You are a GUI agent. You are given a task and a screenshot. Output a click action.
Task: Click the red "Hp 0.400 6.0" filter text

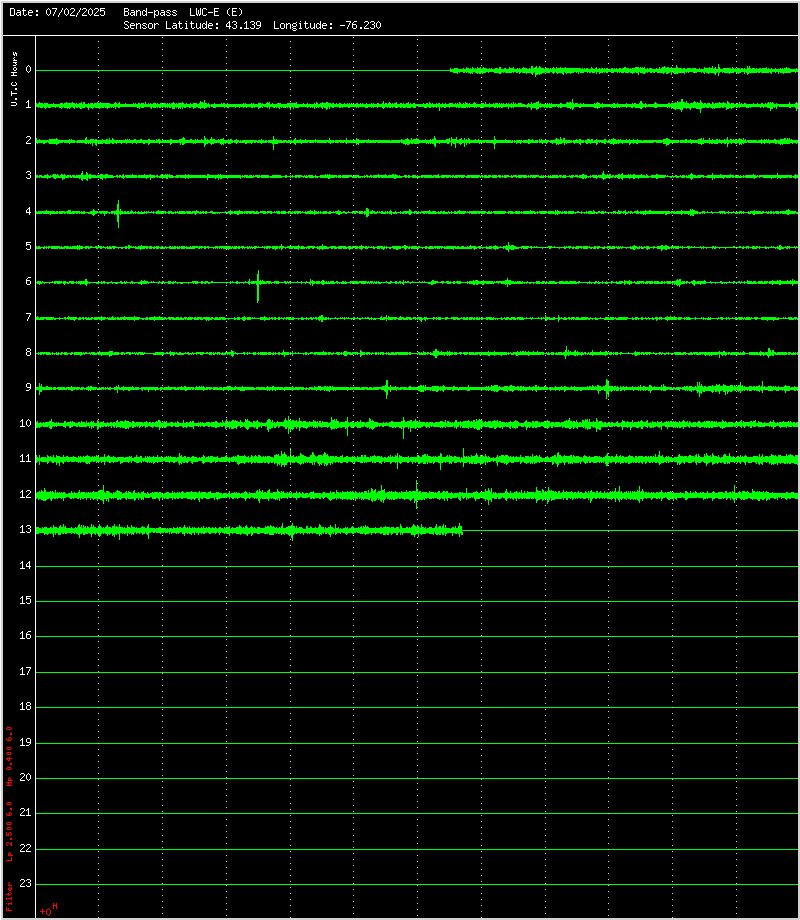9,756
